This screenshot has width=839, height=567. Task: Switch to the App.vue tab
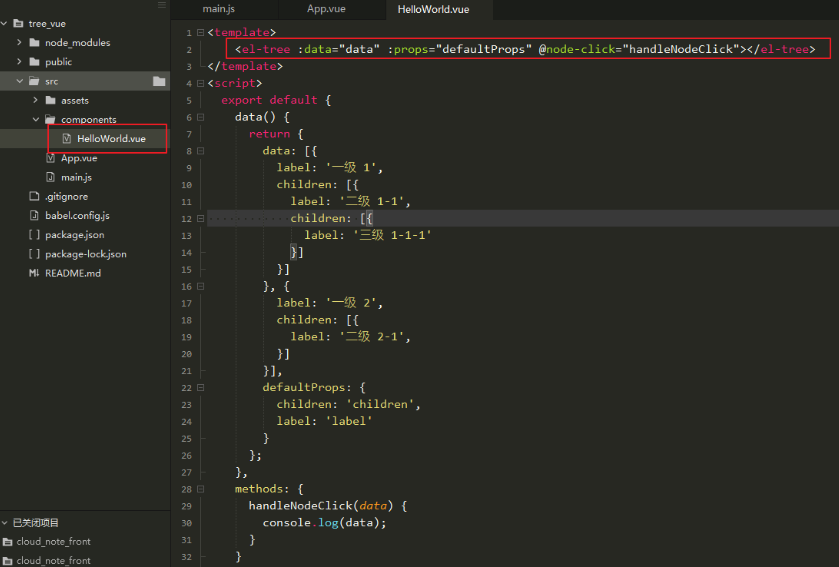click(x=326, y=9)
